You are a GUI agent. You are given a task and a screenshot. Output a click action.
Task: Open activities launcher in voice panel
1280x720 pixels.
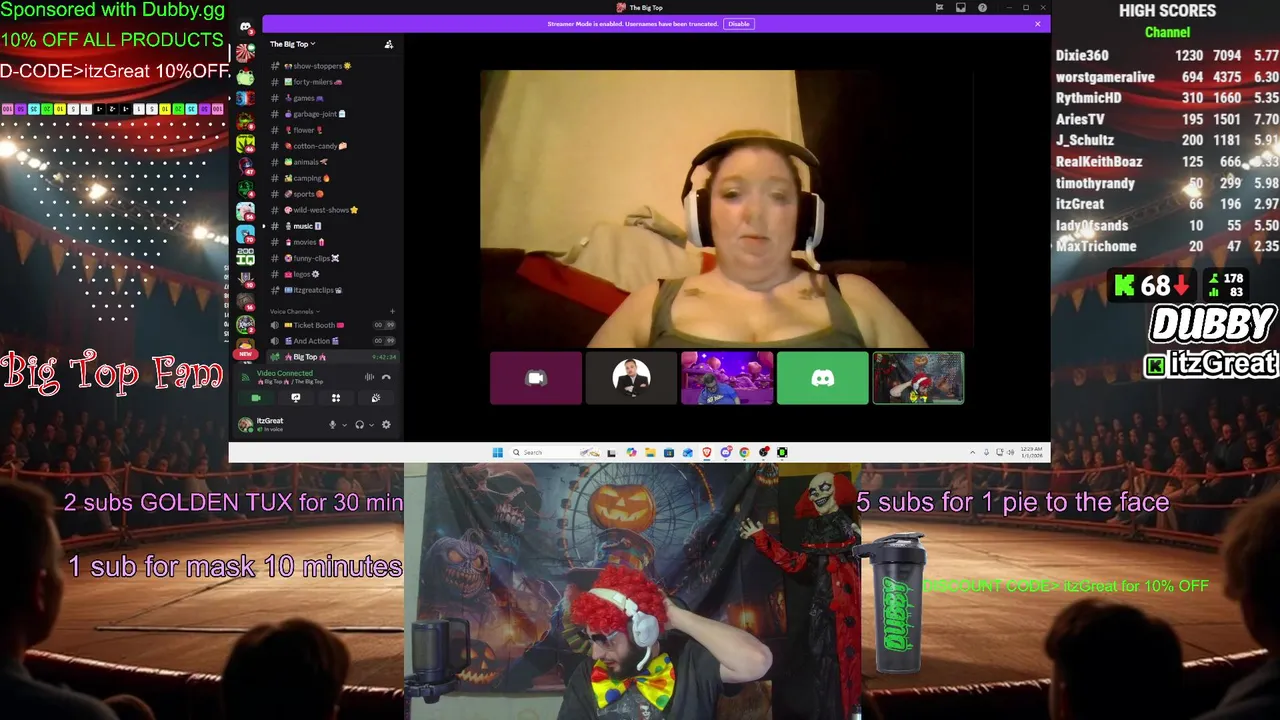tap(336, 398)
